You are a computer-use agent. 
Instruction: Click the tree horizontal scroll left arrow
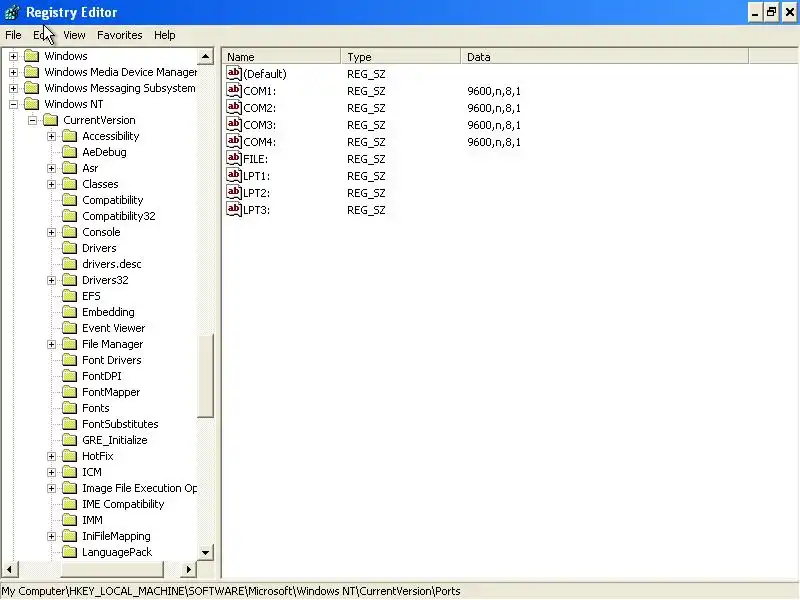[x=9, y=569]
